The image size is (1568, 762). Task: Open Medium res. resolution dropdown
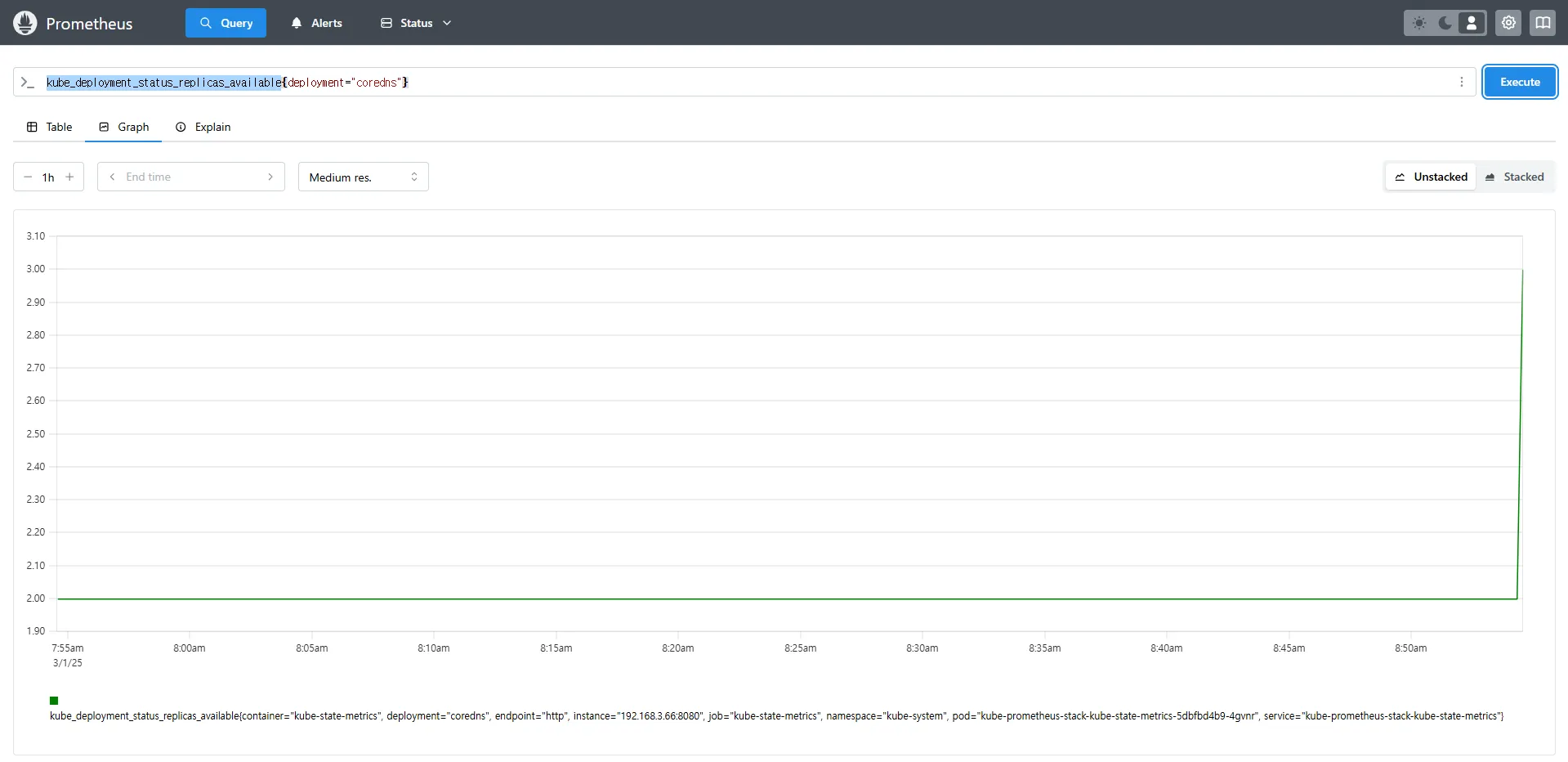coord(364,177)
